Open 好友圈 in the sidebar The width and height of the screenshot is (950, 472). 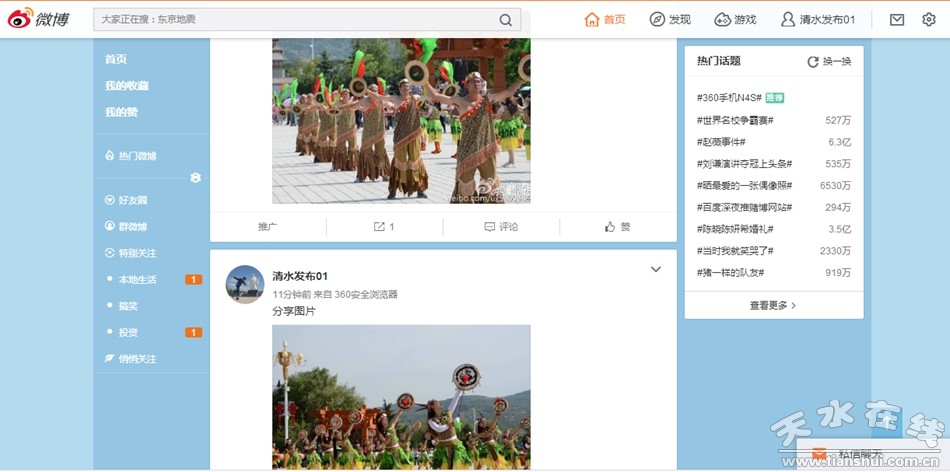click(126, 201)
